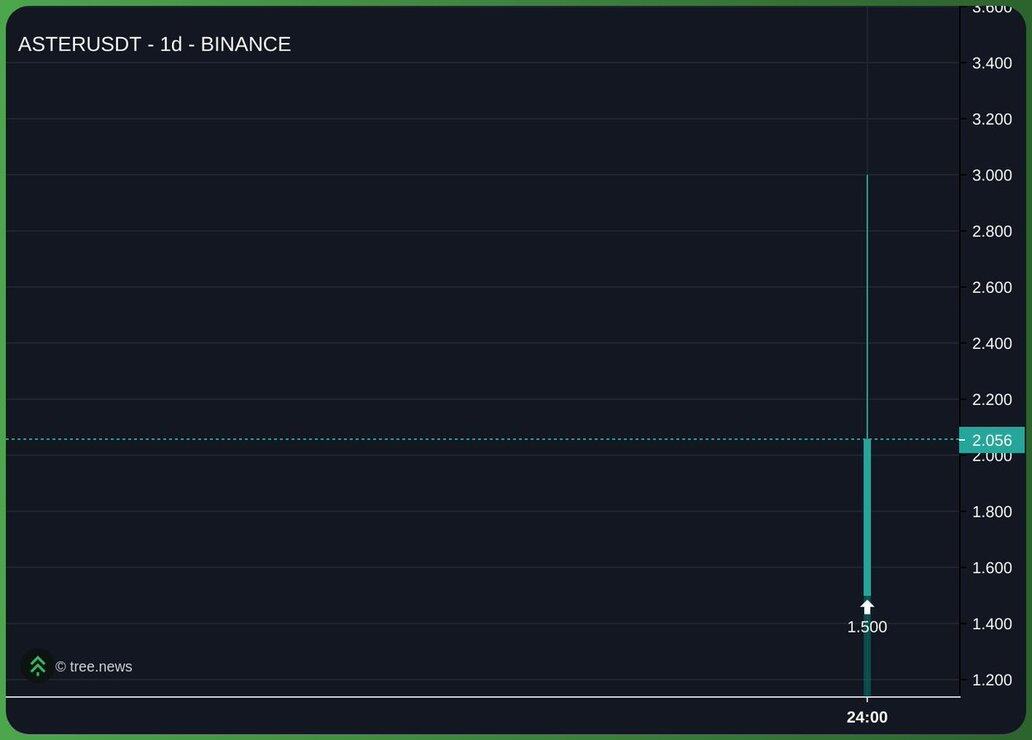Click the 3.400 price axis label
The width and height of the screenshot is (1032, 740).
coord(991,64)
